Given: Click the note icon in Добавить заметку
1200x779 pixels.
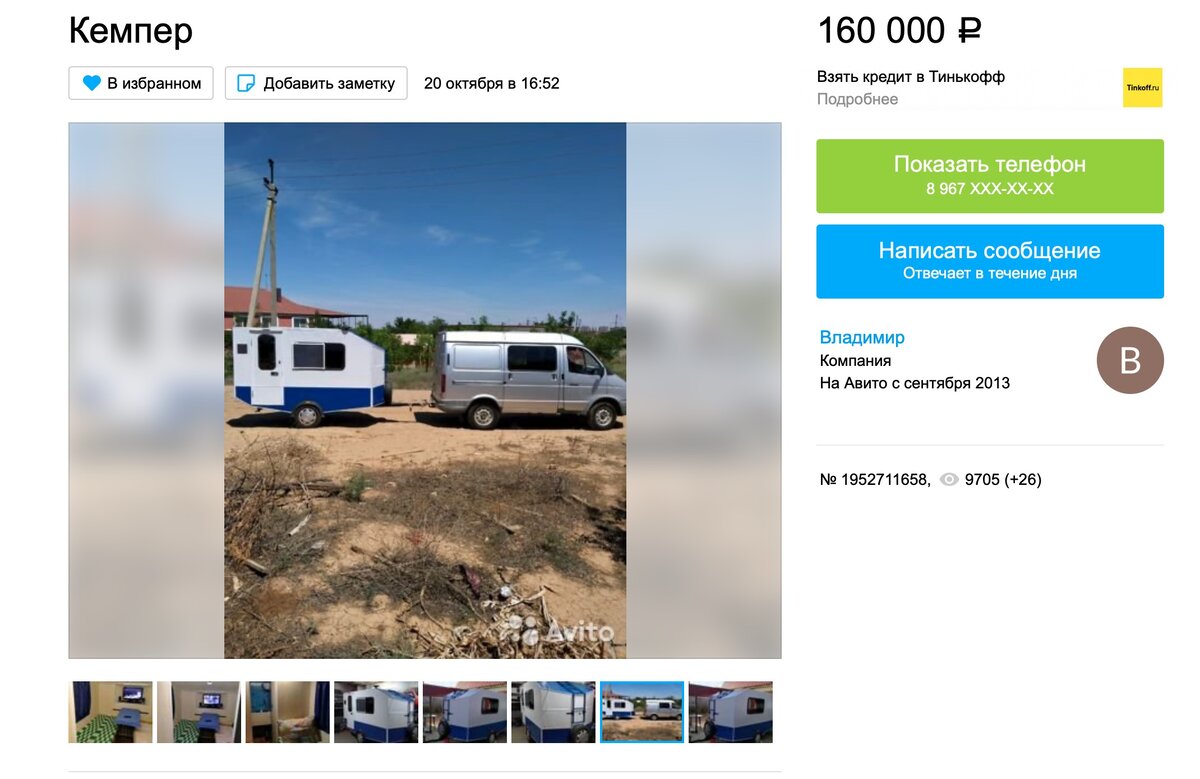Looking at the screenshot, I should 245,83.
